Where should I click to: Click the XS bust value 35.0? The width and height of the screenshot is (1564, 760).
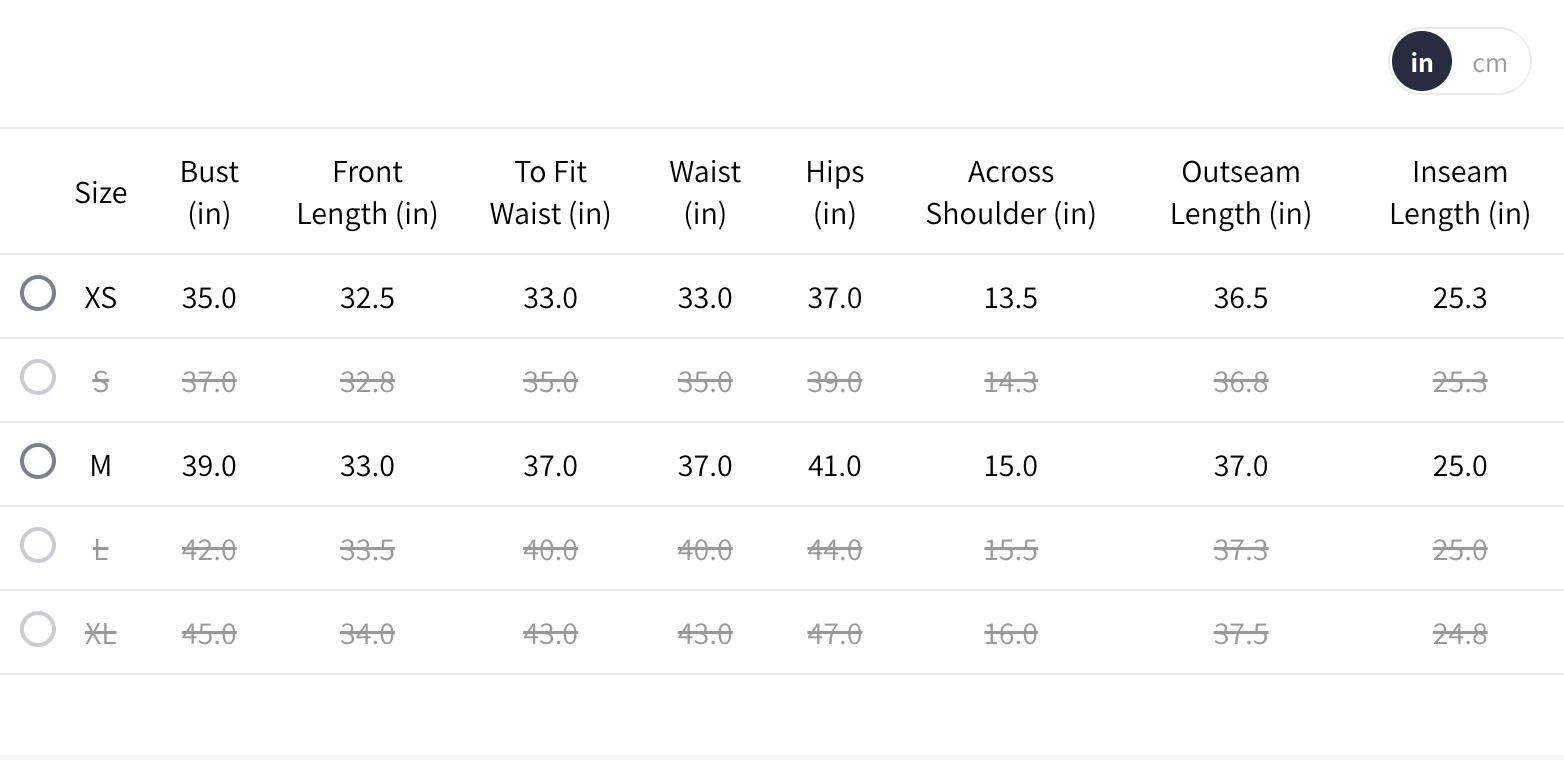(x=209, y=298)
